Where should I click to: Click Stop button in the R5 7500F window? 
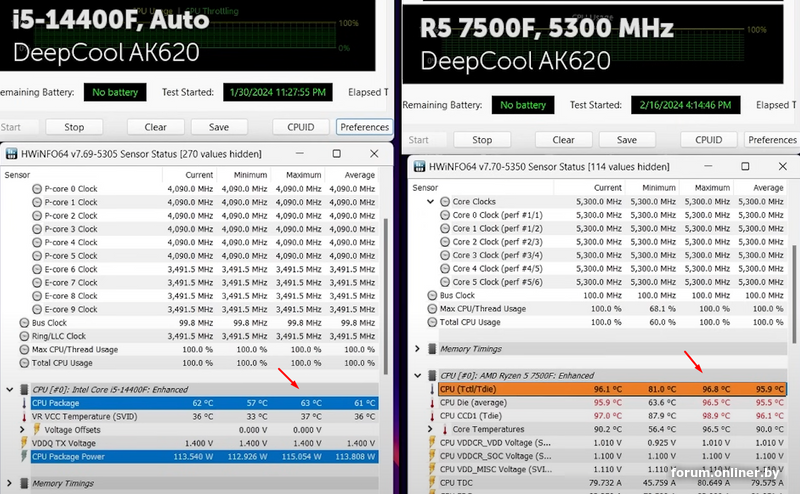pos(482,140)
